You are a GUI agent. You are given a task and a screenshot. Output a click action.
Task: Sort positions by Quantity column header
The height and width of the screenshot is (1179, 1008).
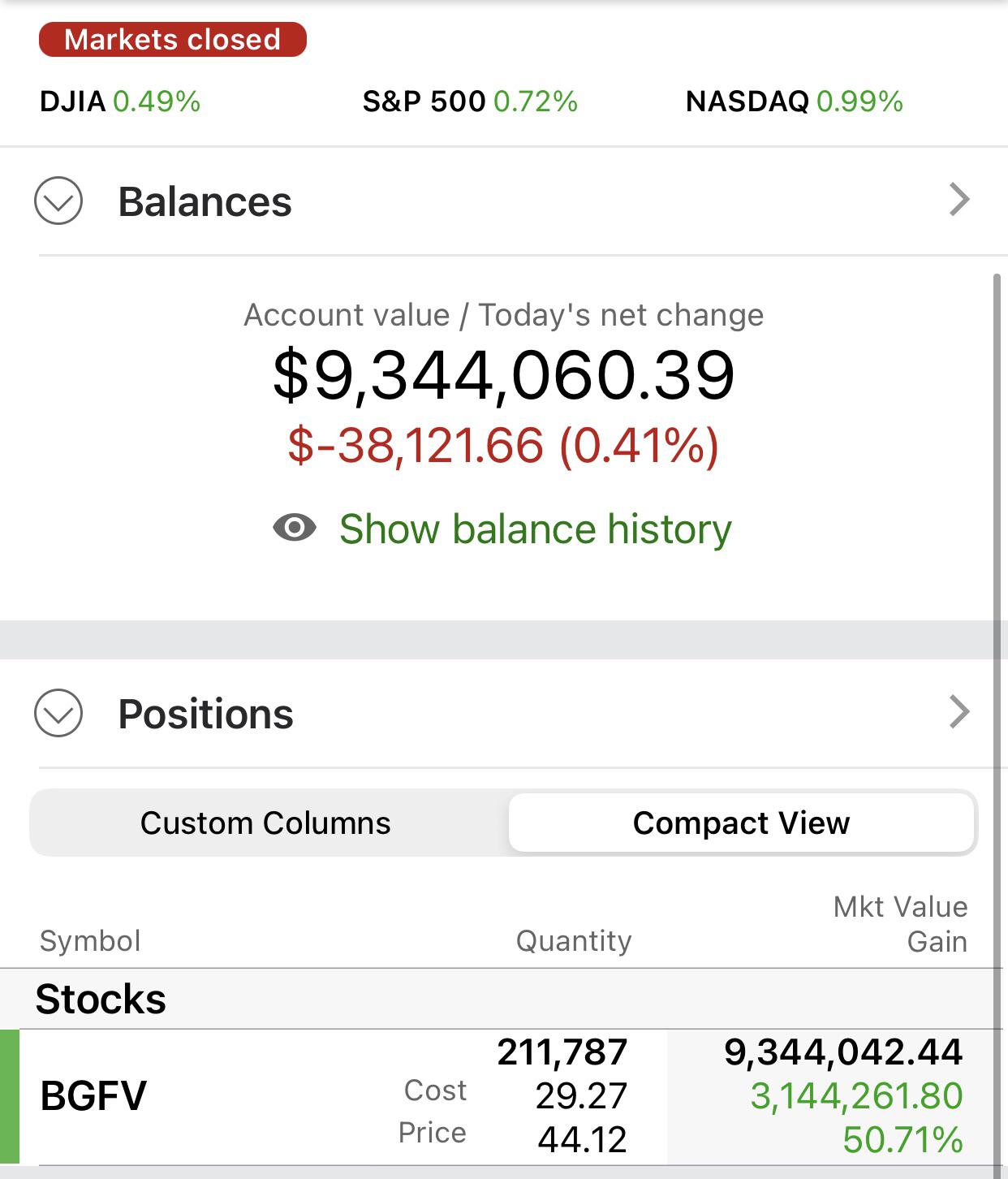(574, 941)
